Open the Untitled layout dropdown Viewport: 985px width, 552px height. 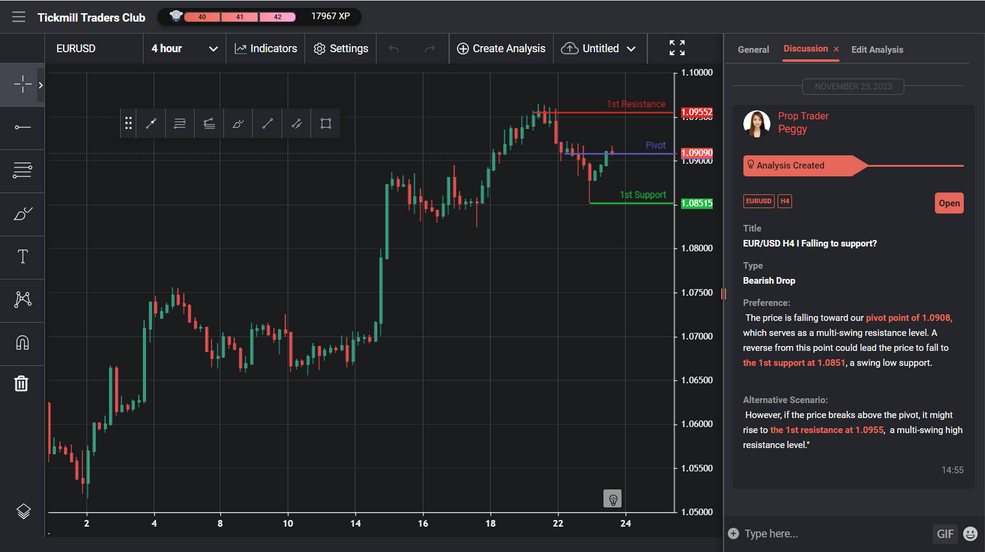click(599, 48)
